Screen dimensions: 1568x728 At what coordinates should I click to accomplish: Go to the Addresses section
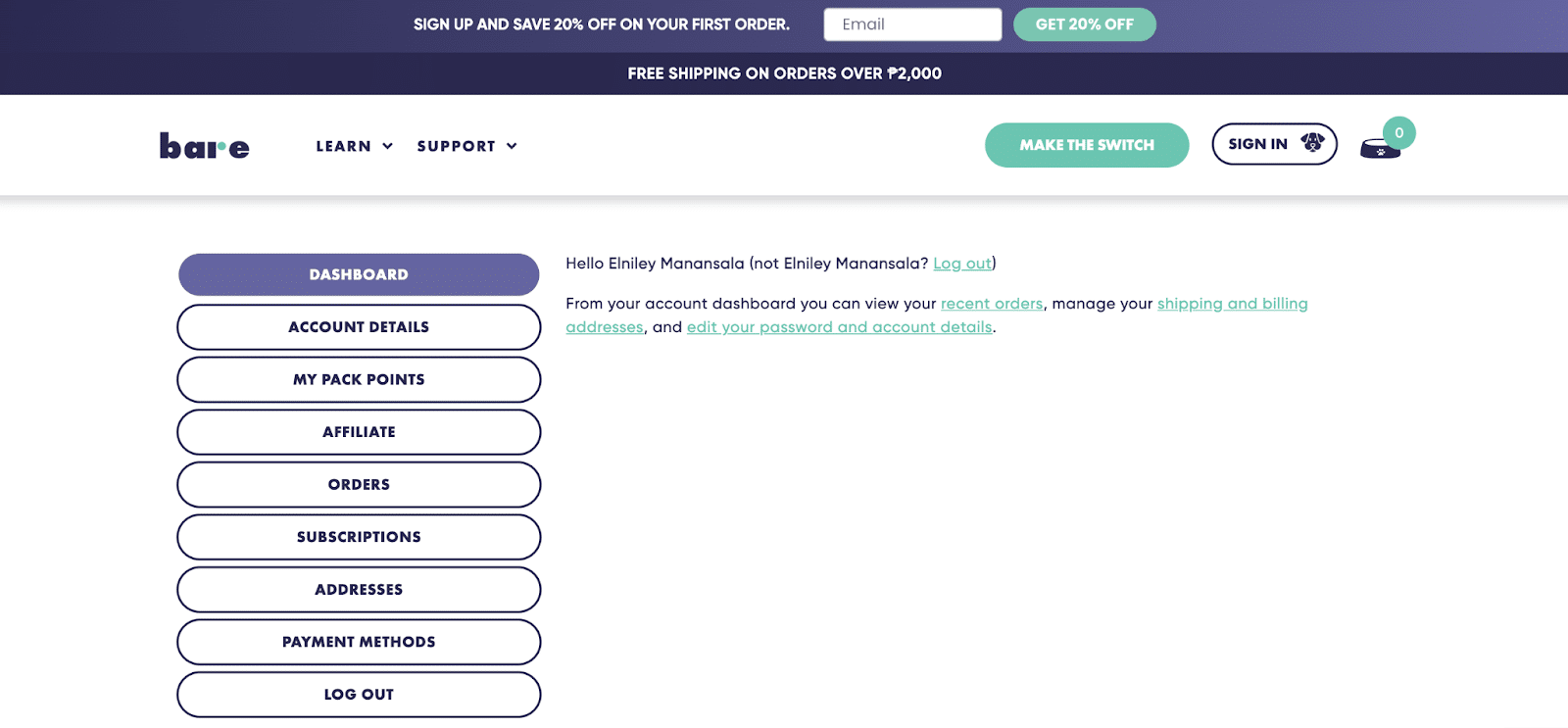(359, 590)
